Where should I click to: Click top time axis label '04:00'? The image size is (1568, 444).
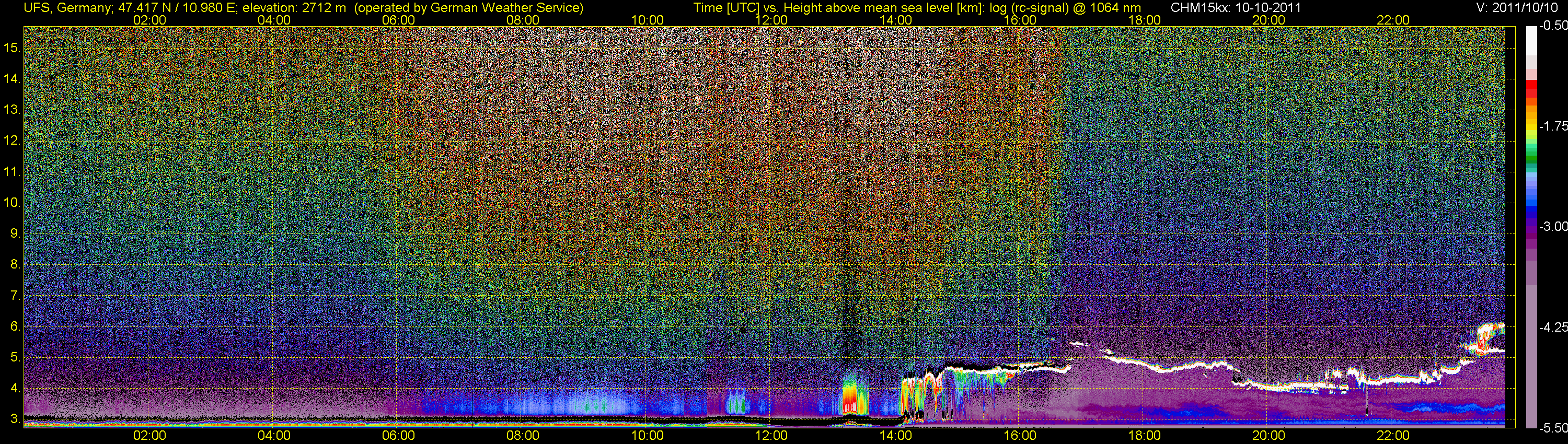pos(274,20)
